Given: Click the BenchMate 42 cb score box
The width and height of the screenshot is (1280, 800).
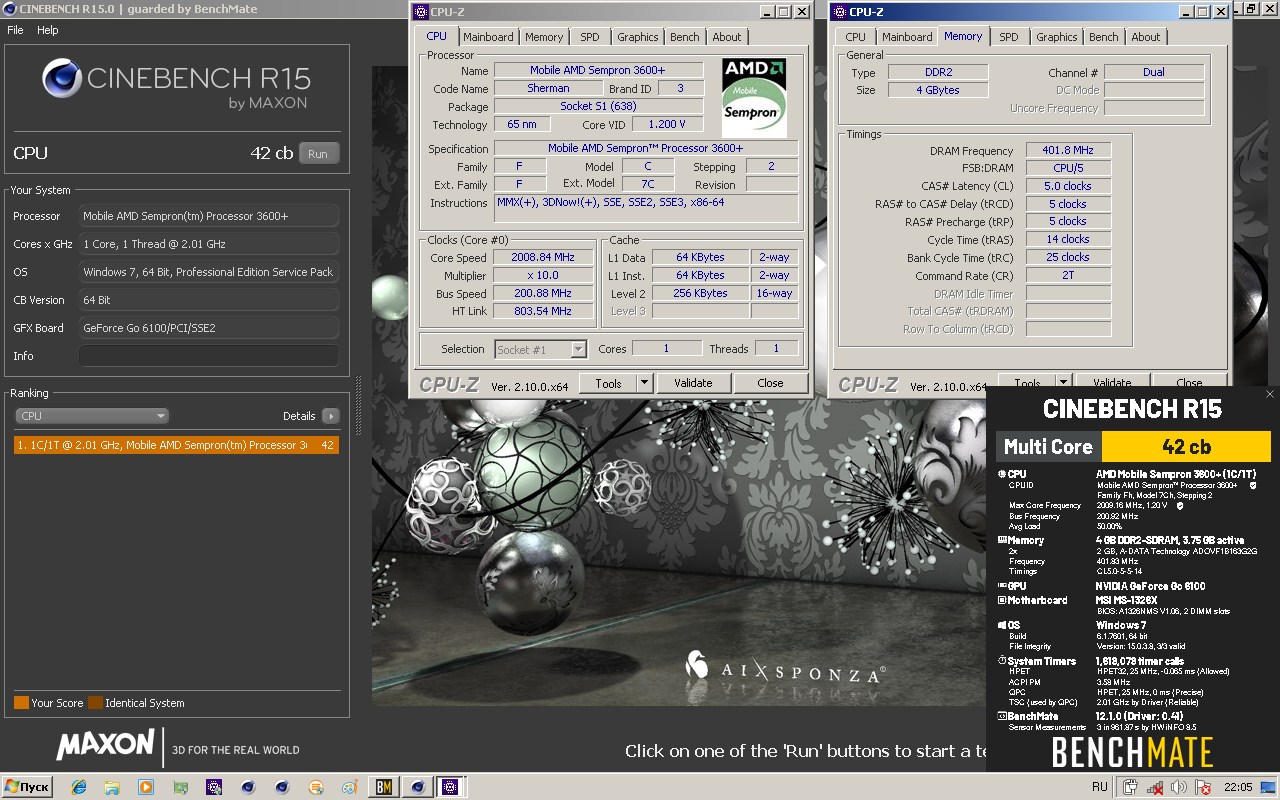Looking at the screenshot, I should (x=1186, y=447).
